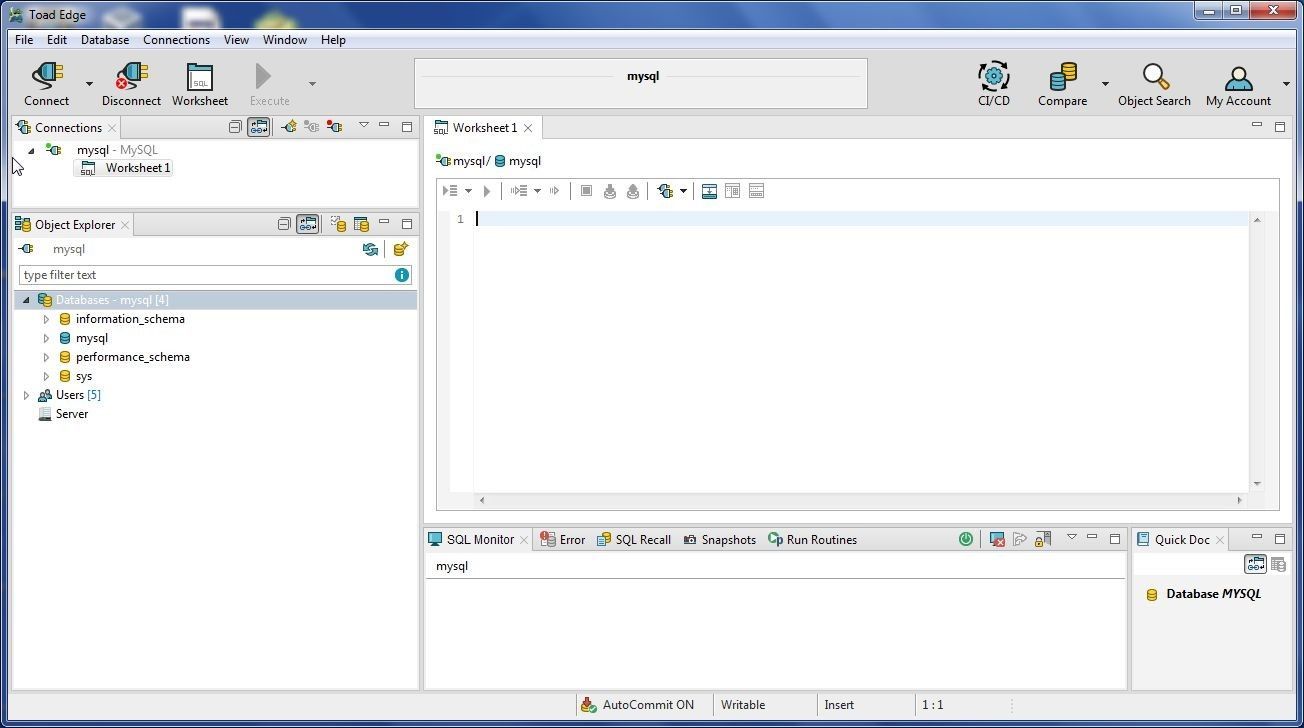Click the table-database icon in Object Explorer toolbar
The width and height of the screenshot is (1304, 728).
coord(361,224)
